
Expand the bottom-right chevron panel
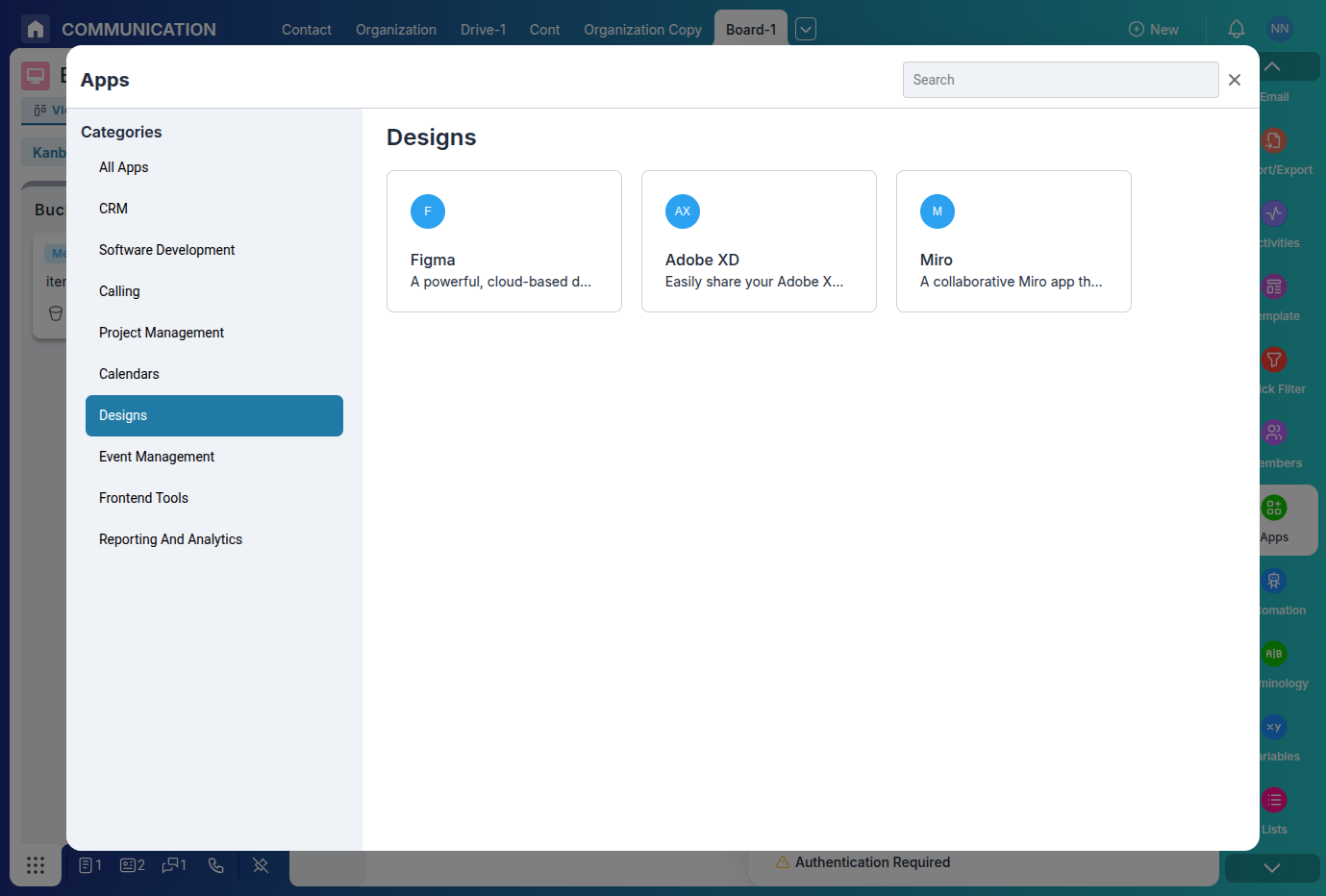(1271, 867)
